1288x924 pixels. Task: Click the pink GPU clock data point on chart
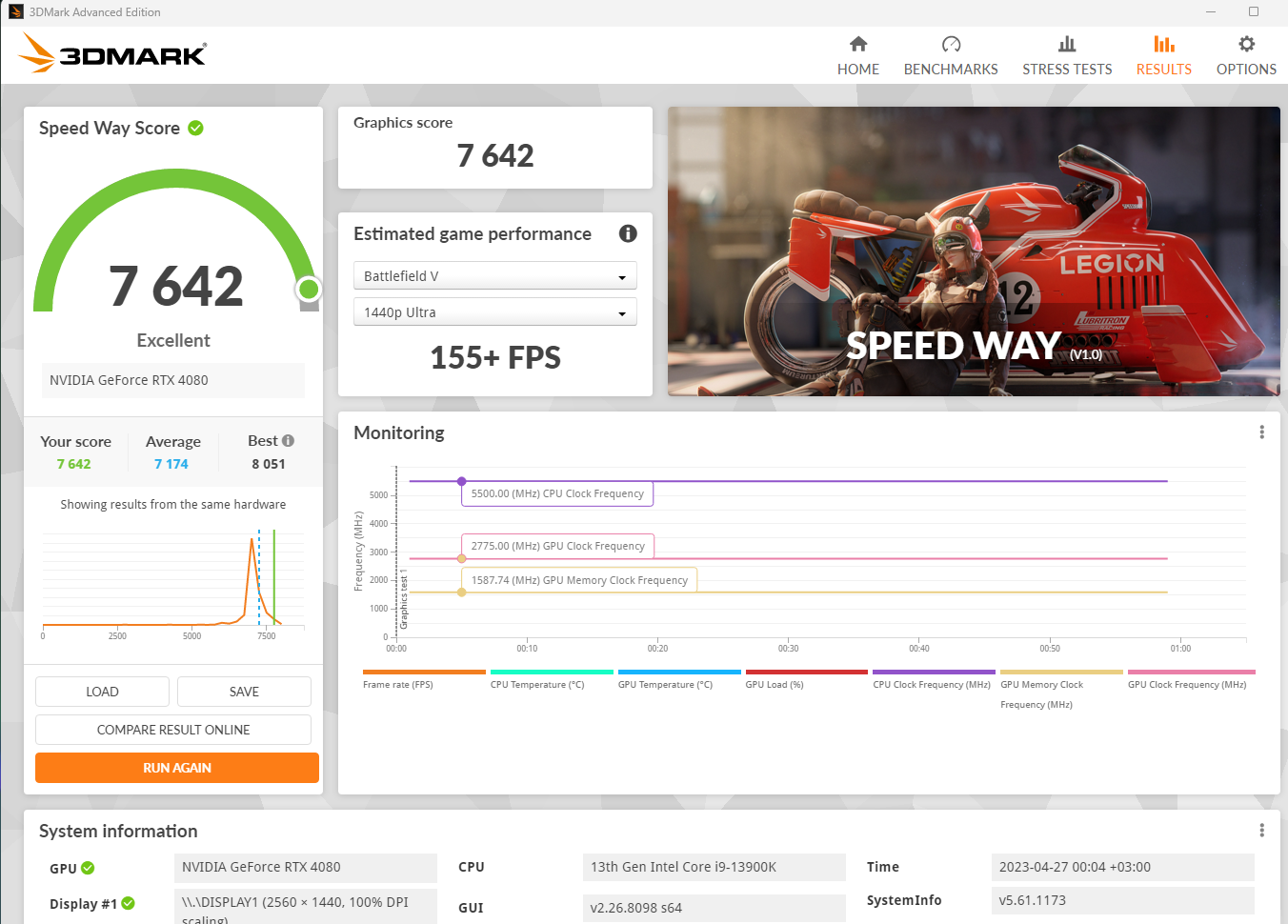point(462,558)
